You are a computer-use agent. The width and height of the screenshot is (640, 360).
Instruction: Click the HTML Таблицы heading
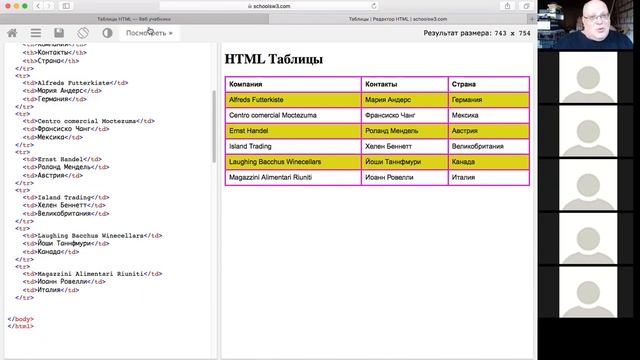[x=273, y=59]
